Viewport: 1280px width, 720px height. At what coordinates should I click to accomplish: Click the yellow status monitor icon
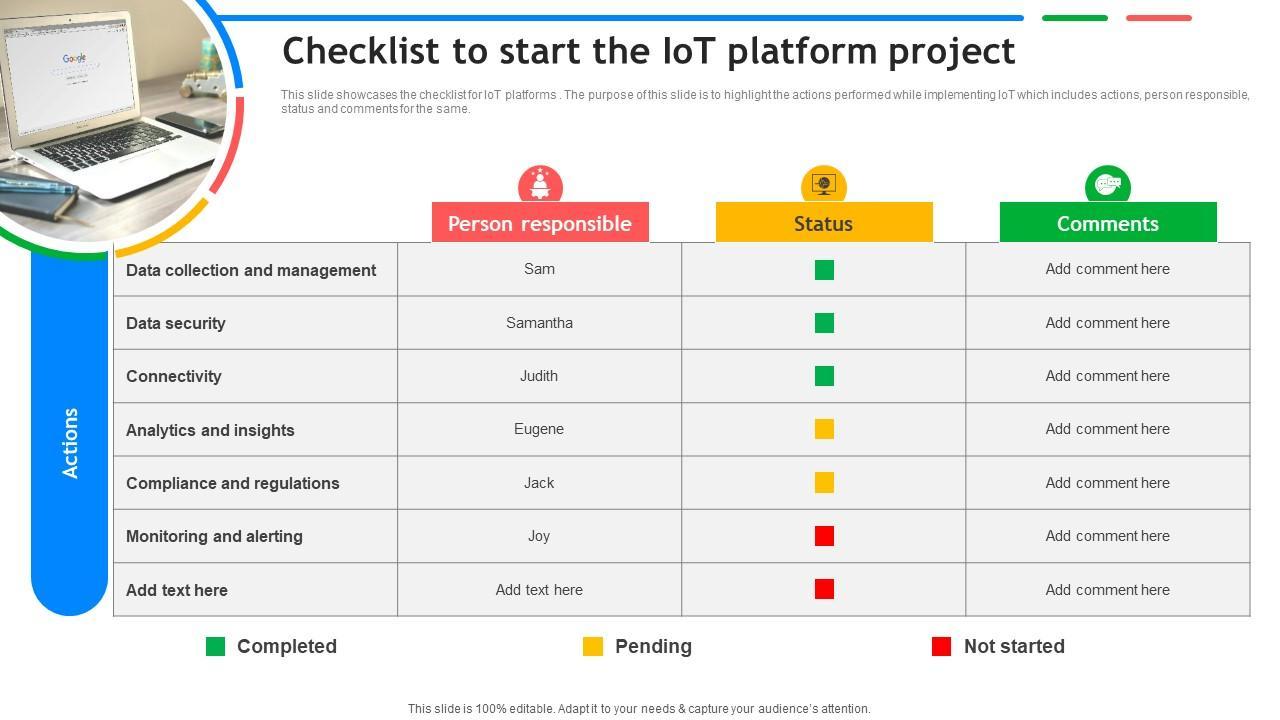(824, 185)
